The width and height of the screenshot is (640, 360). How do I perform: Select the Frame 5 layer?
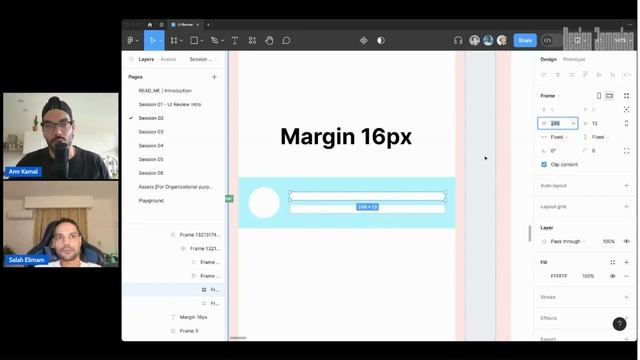click(189, 331)
